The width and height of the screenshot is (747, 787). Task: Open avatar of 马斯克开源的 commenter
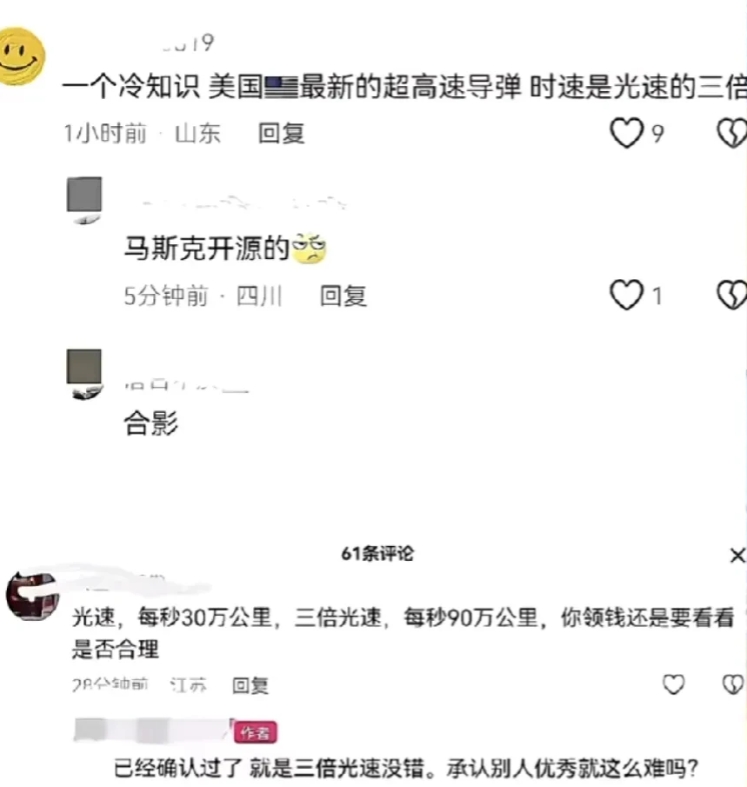click(x=84, y=199)
